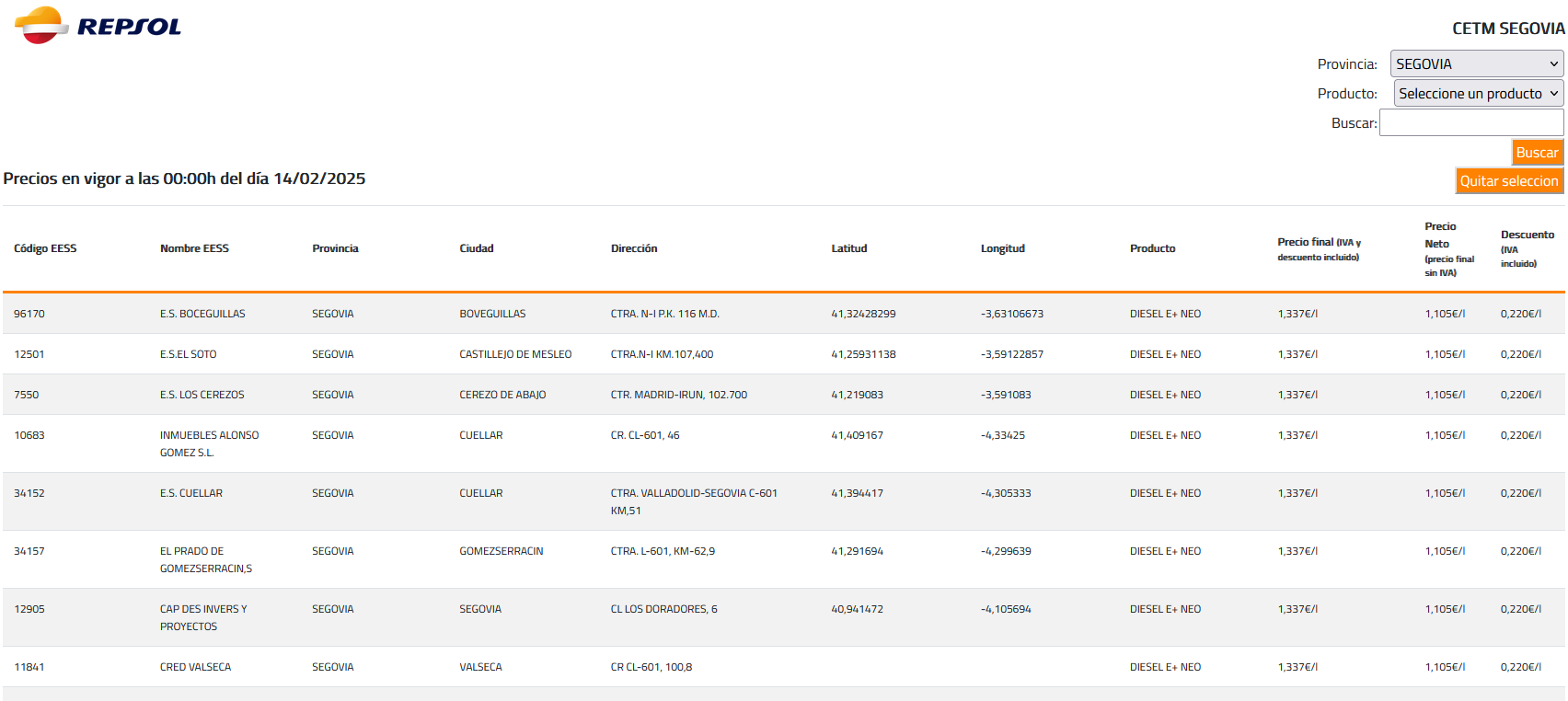Sort by Nombre EESS column header
This screenshot has width=1568, height=701.
pyautogui.click(x=194, y=248)
